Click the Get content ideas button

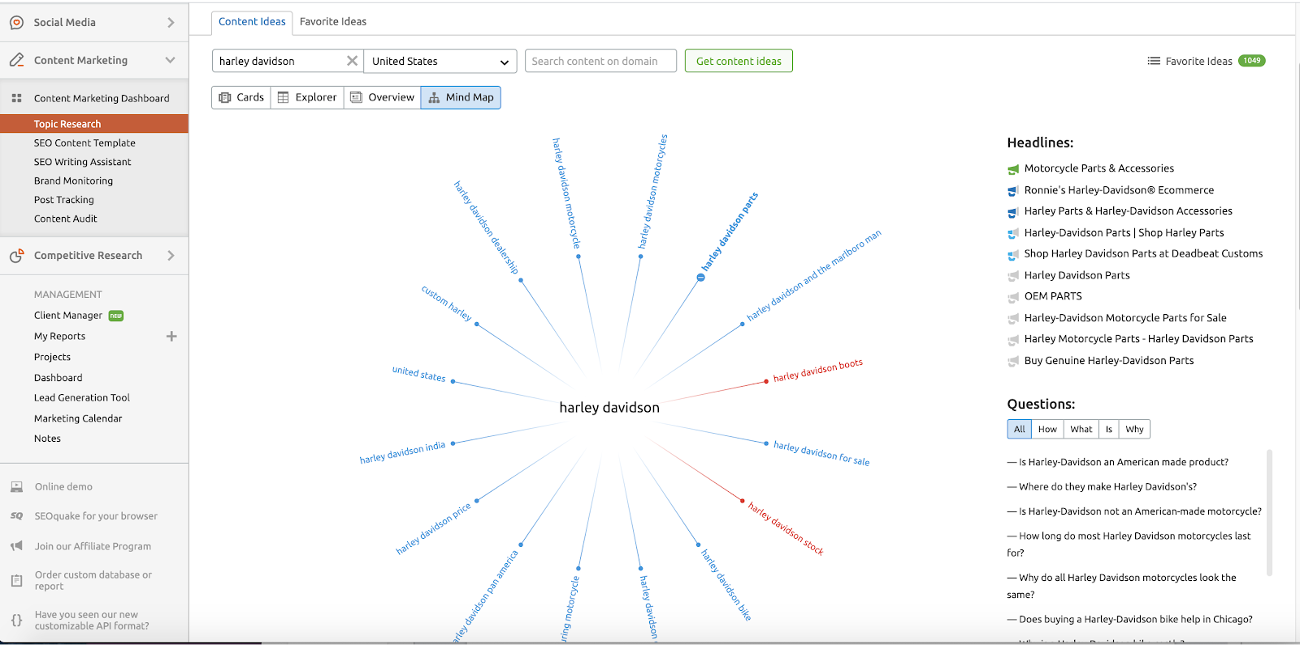tap(739, 61)
